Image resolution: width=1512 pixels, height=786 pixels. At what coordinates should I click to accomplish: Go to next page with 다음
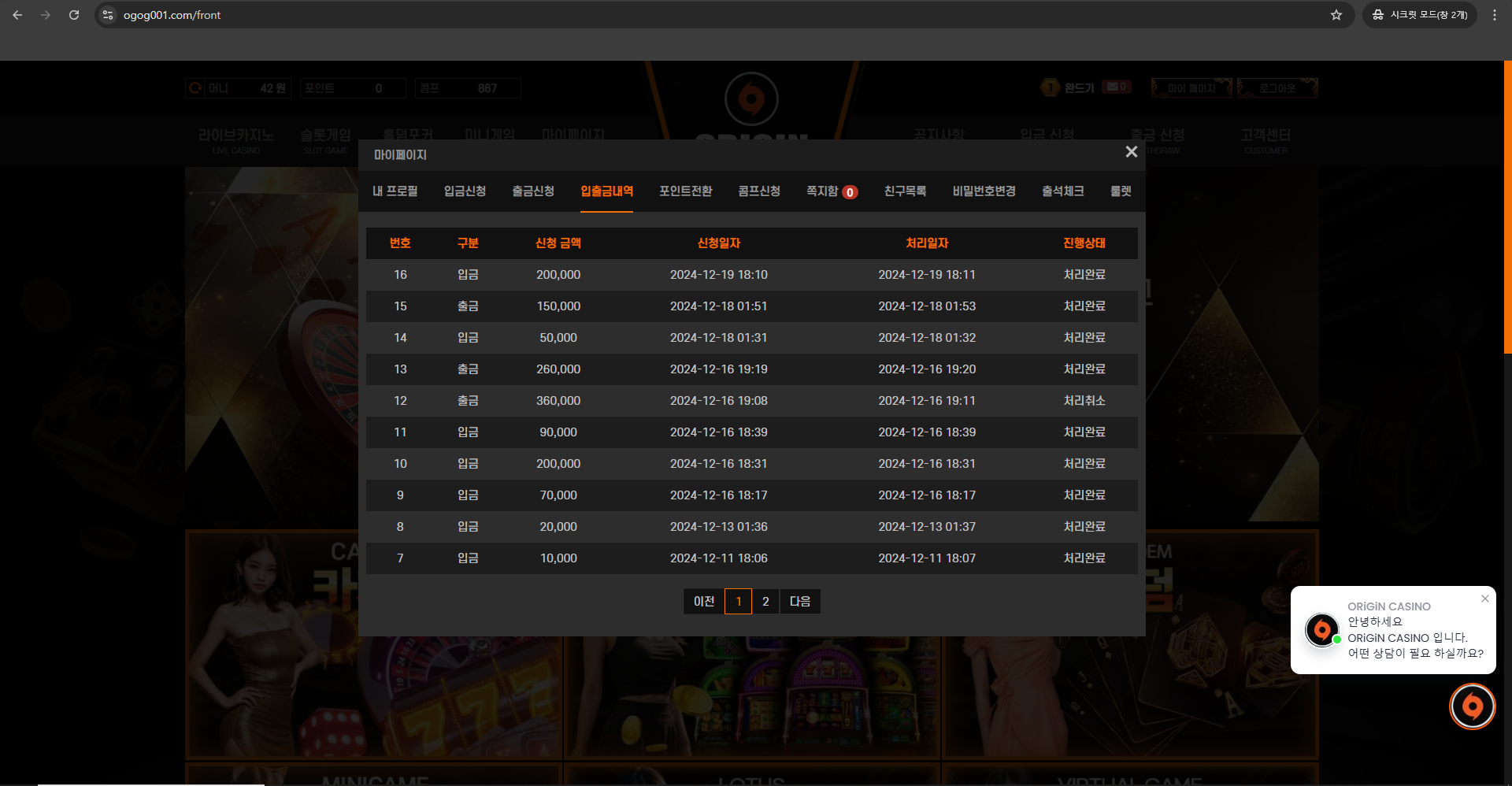tap(800, 602)
